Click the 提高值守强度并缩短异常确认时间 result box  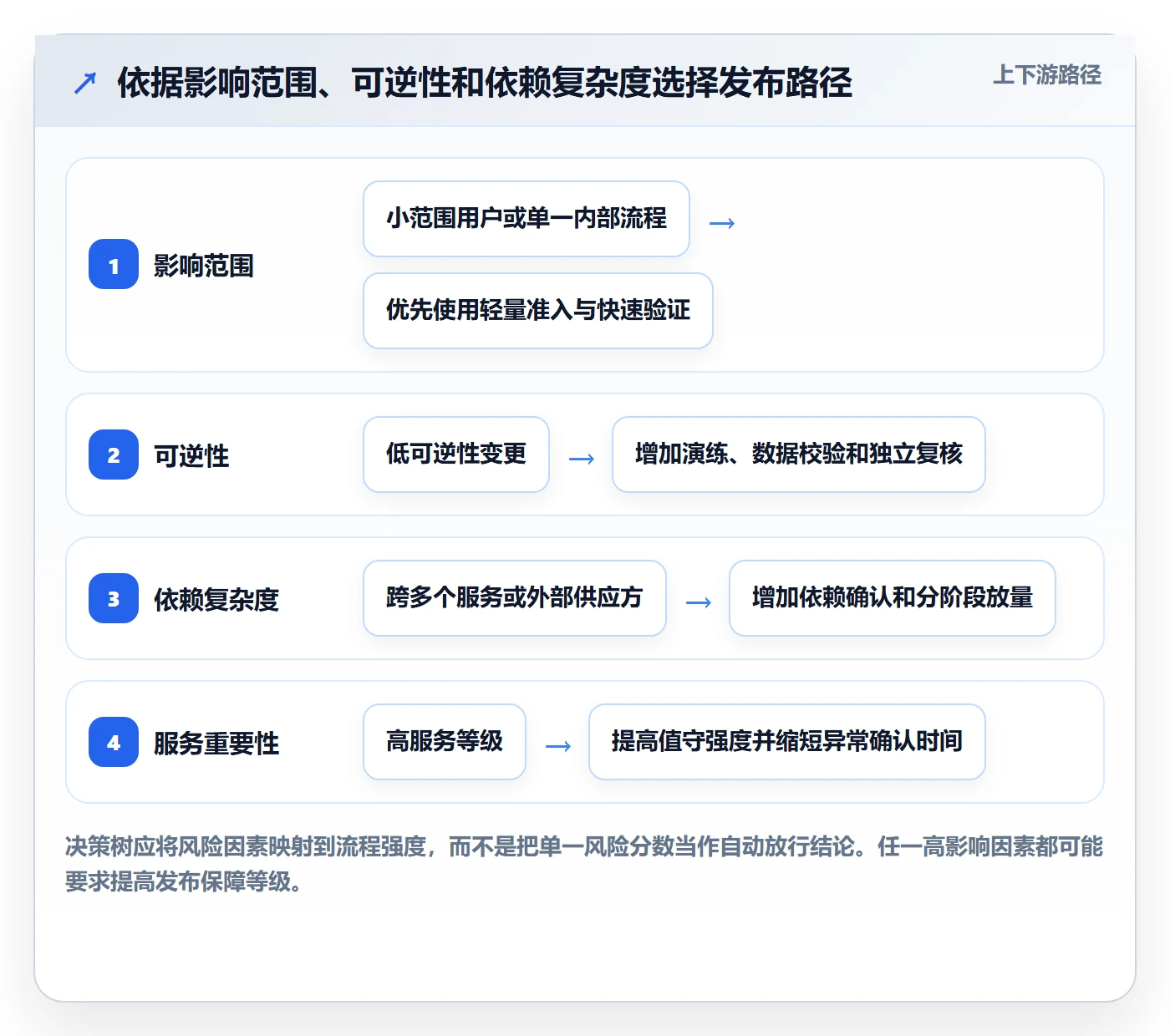click(787, 742)
